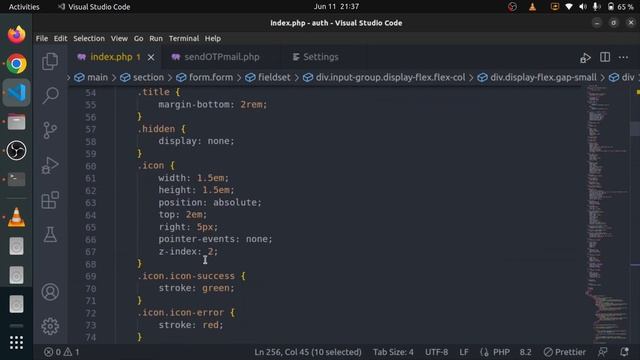The height and width of the screenshot is (360, 640).
Task: Open More Actions ellipsis in editor
Action: pyautogui.click(x=623, y=57)
